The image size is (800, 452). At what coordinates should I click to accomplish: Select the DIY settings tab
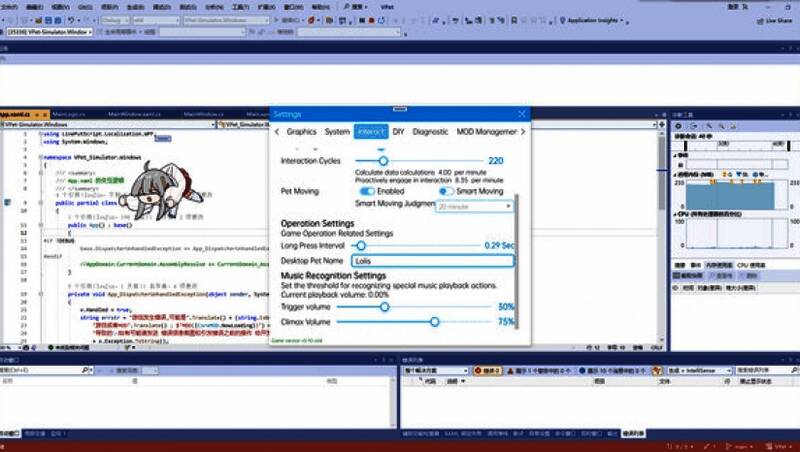398,131
